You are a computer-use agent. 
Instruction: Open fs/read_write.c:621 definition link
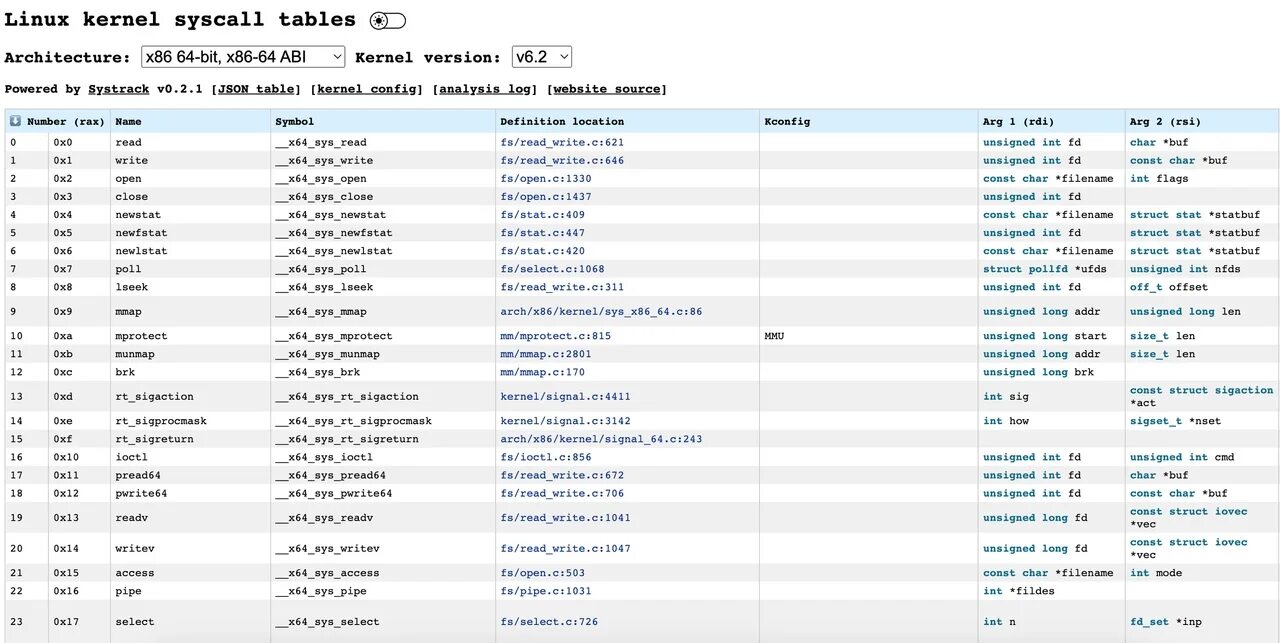coord(562,142)
